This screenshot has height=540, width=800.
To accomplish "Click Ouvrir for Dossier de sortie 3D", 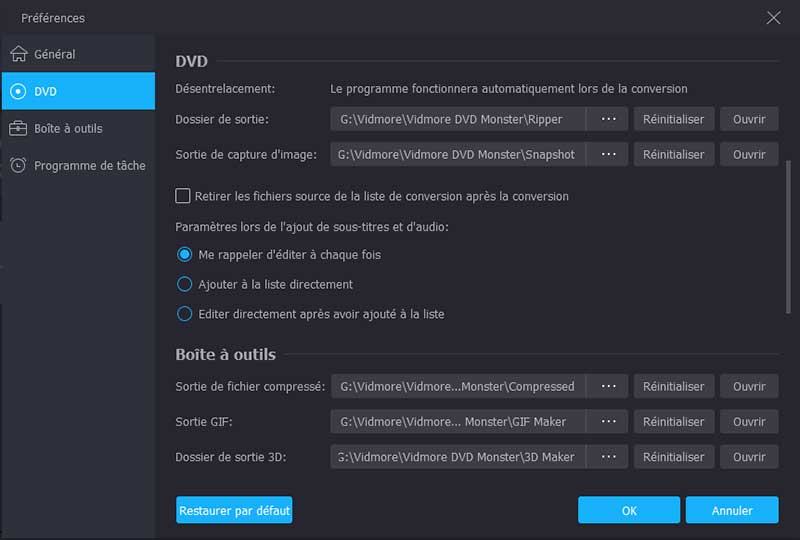I will [x=749, y=457].
